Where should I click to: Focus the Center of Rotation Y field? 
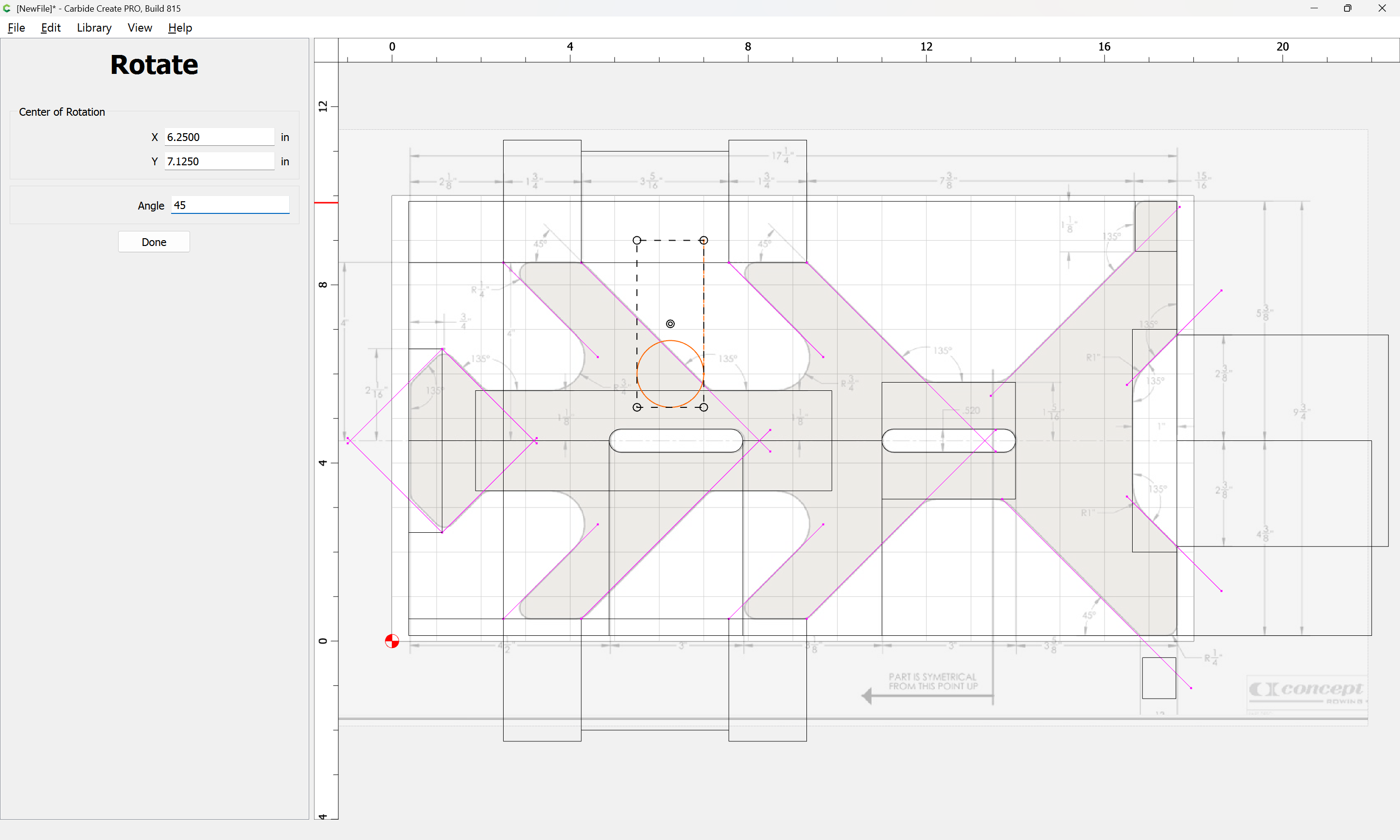pyautogui.click(x=219, y=161)
